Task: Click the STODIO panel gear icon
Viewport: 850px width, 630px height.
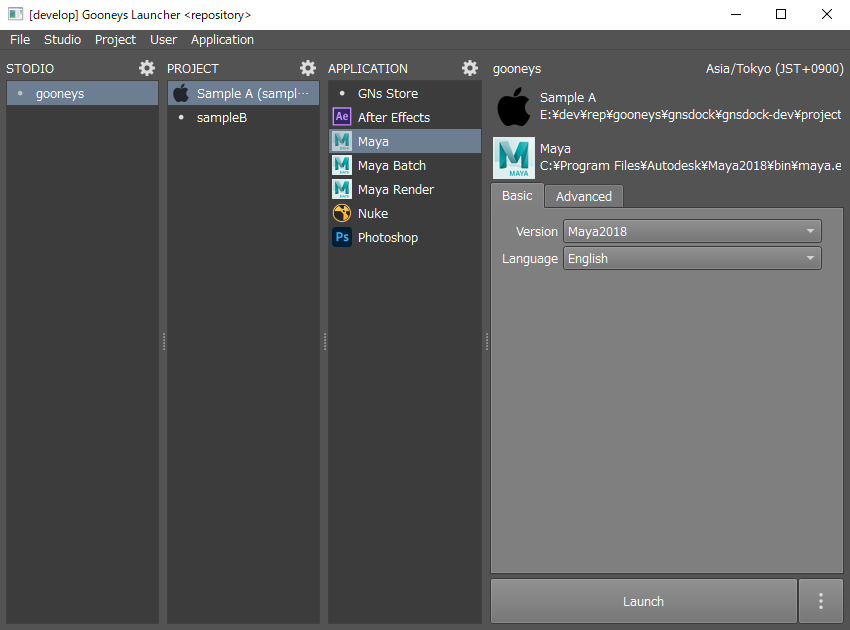Action: pyautogui.click(x=147, y=68)
